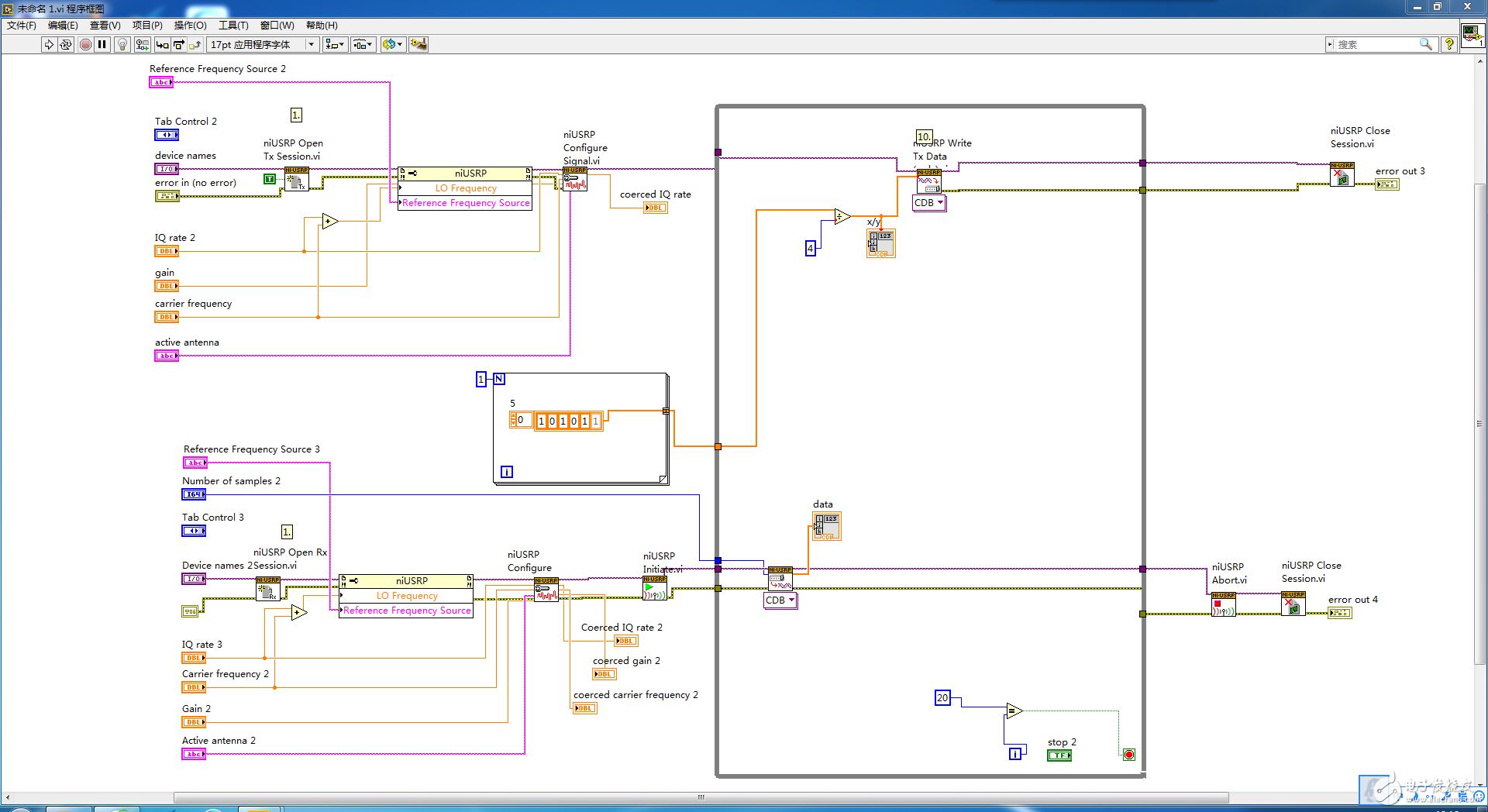Click the Run arrow button
Image resolution: width=1488 pixels, height=812 pixels.
pos(49,44)
